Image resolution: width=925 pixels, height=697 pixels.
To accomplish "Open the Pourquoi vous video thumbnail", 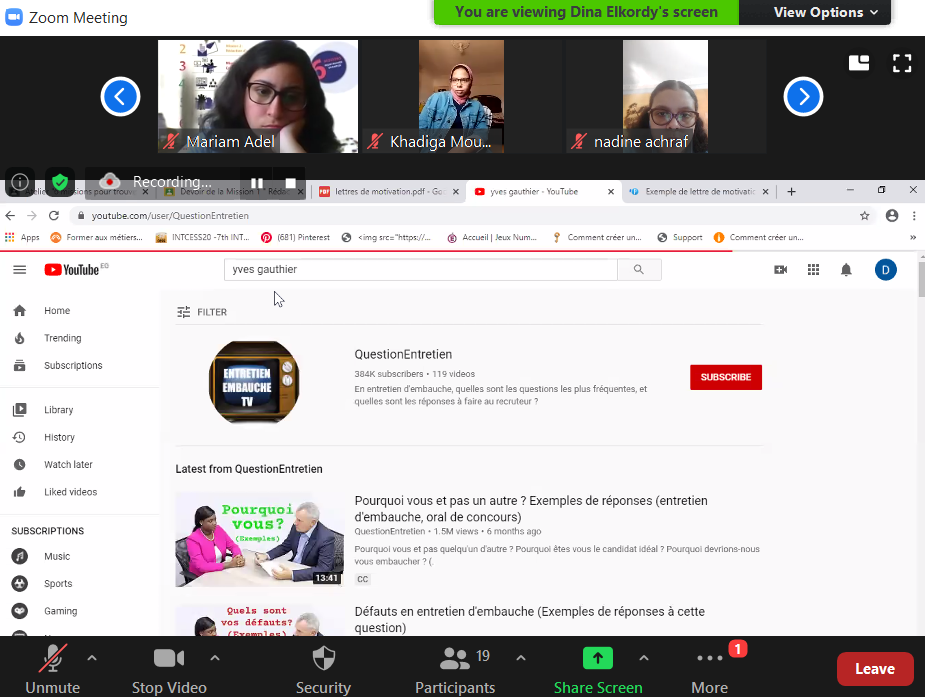I will pos(260,539).
